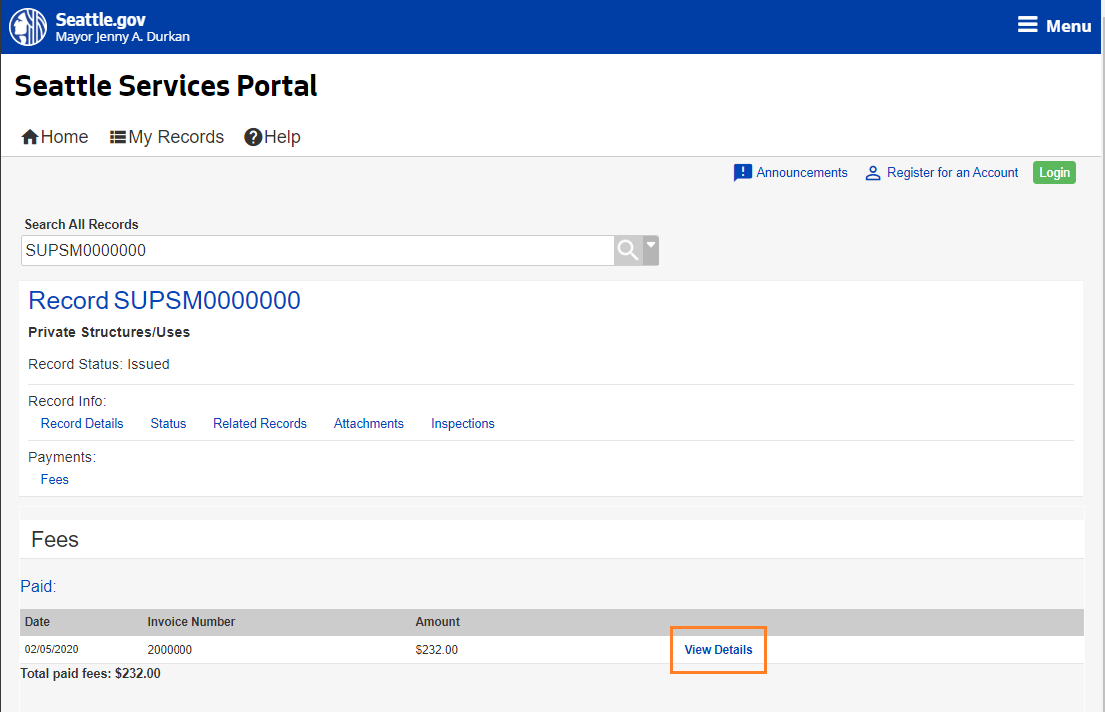Click the Home house icon
This screenshot has height=712, width=1105.
click(x=30, y=137)
